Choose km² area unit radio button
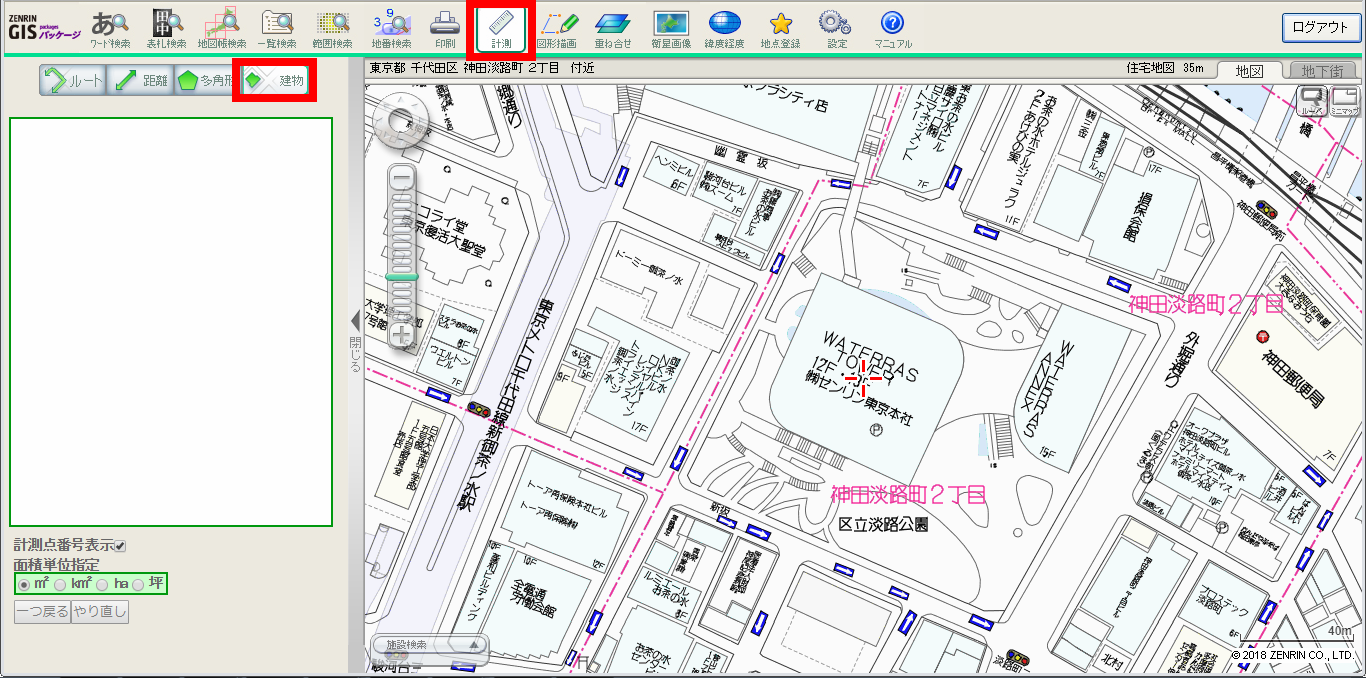The image size is (1366, 678). pos(60,583)
